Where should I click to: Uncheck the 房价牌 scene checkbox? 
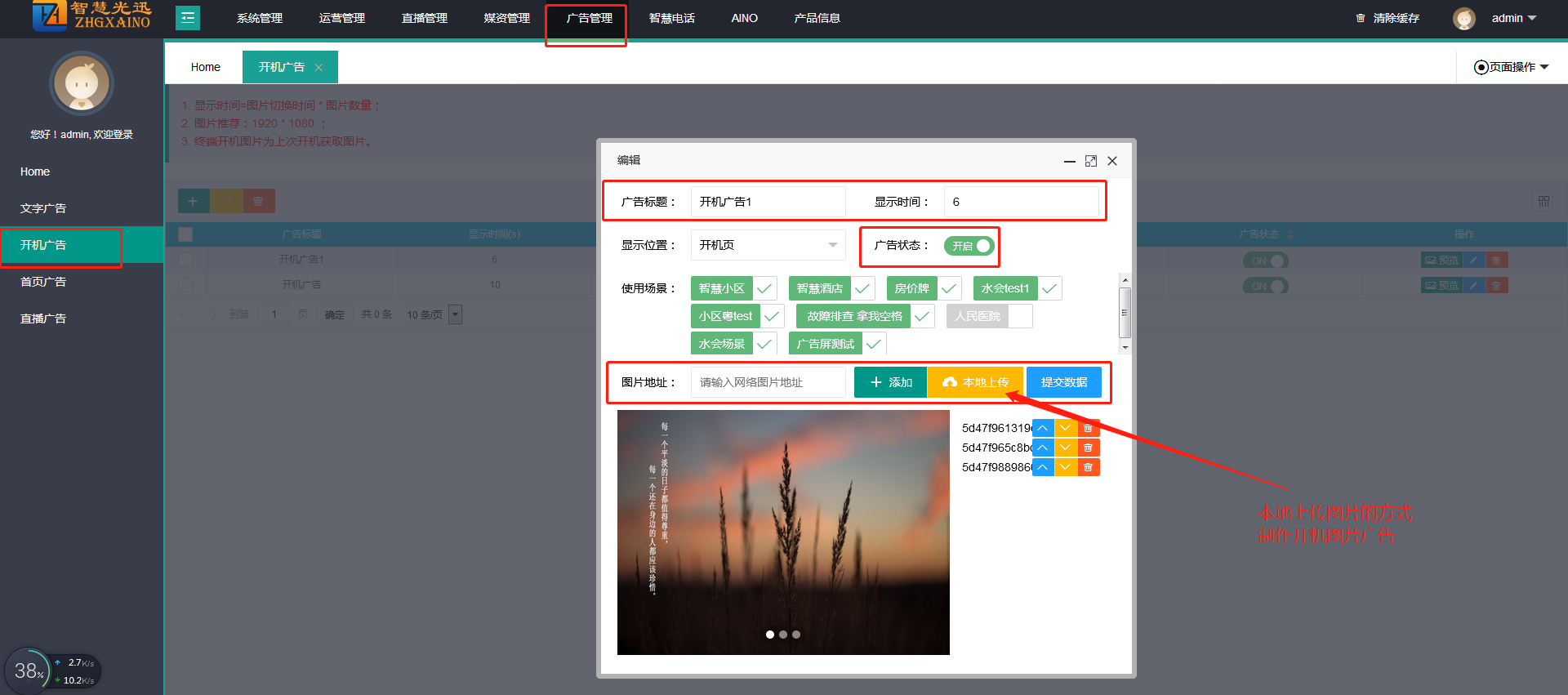coord(949,288)
